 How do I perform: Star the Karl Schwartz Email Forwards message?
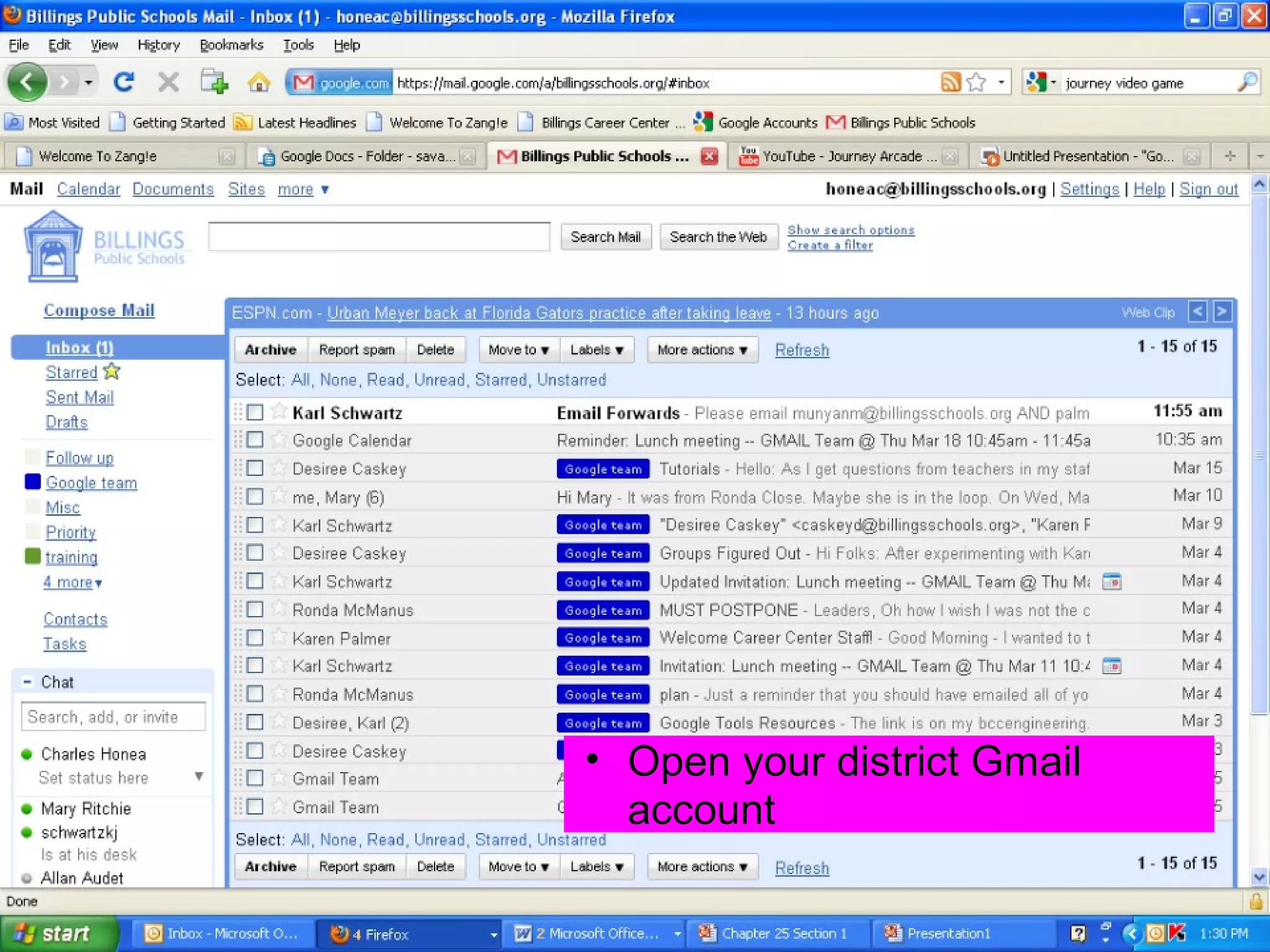click(x=278, y=411)
